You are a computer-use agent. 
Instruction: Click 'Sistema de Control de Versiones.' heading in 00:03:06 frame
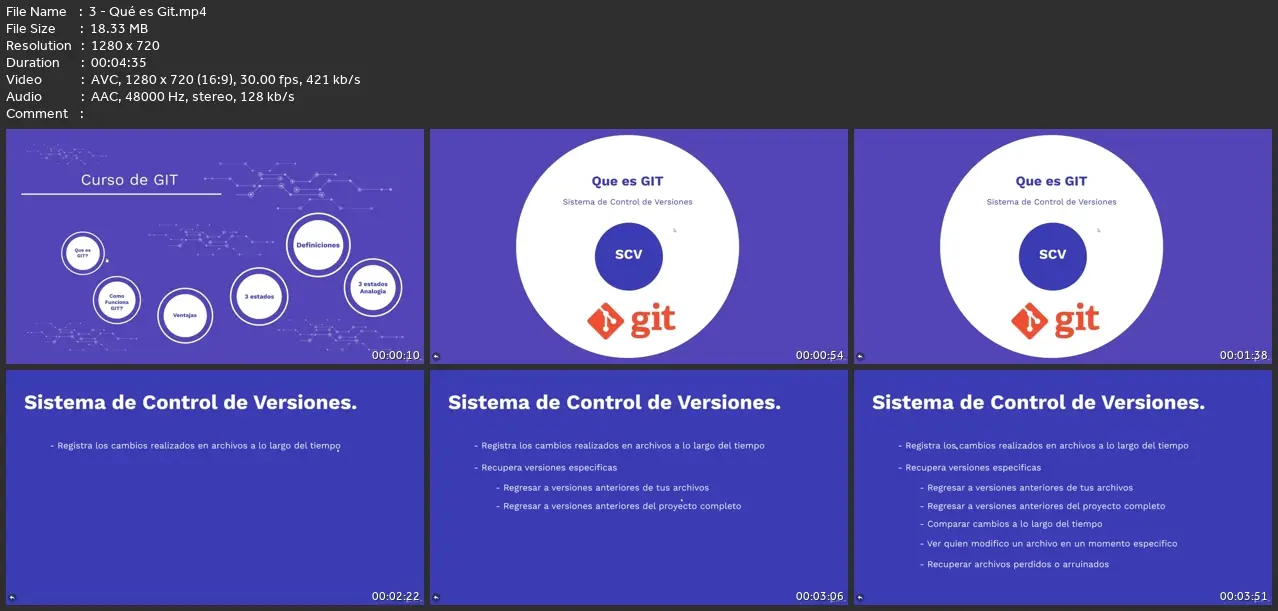pyautogui.click(x=614, y=402)
